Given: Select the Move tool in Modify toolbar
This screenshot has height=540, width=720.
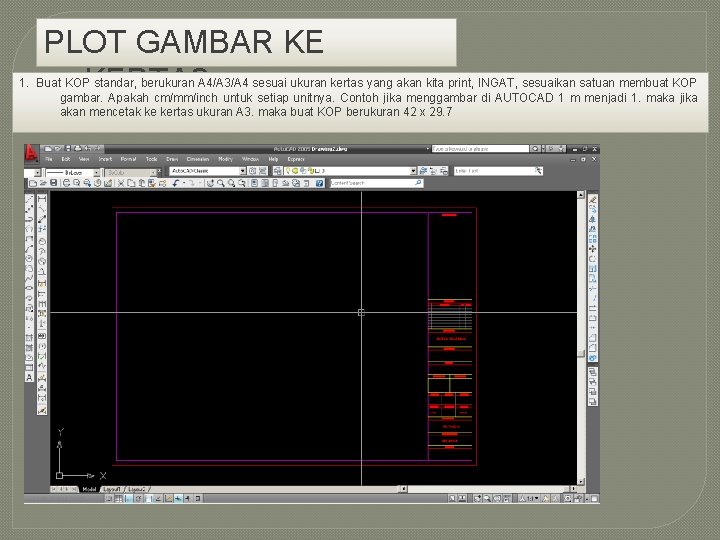Looking at the screenshot, I should coord(593,249).
